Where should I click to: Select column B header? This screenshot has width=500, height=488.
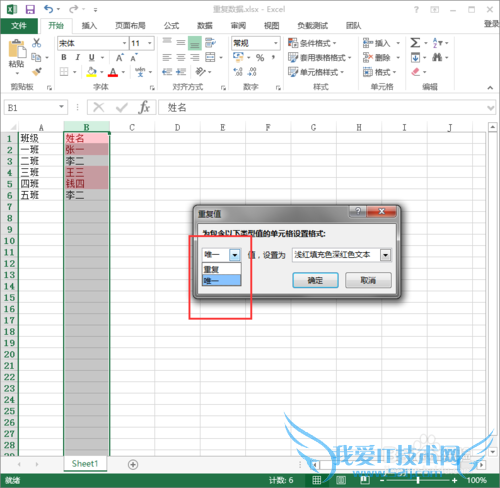tap(86, 127)
